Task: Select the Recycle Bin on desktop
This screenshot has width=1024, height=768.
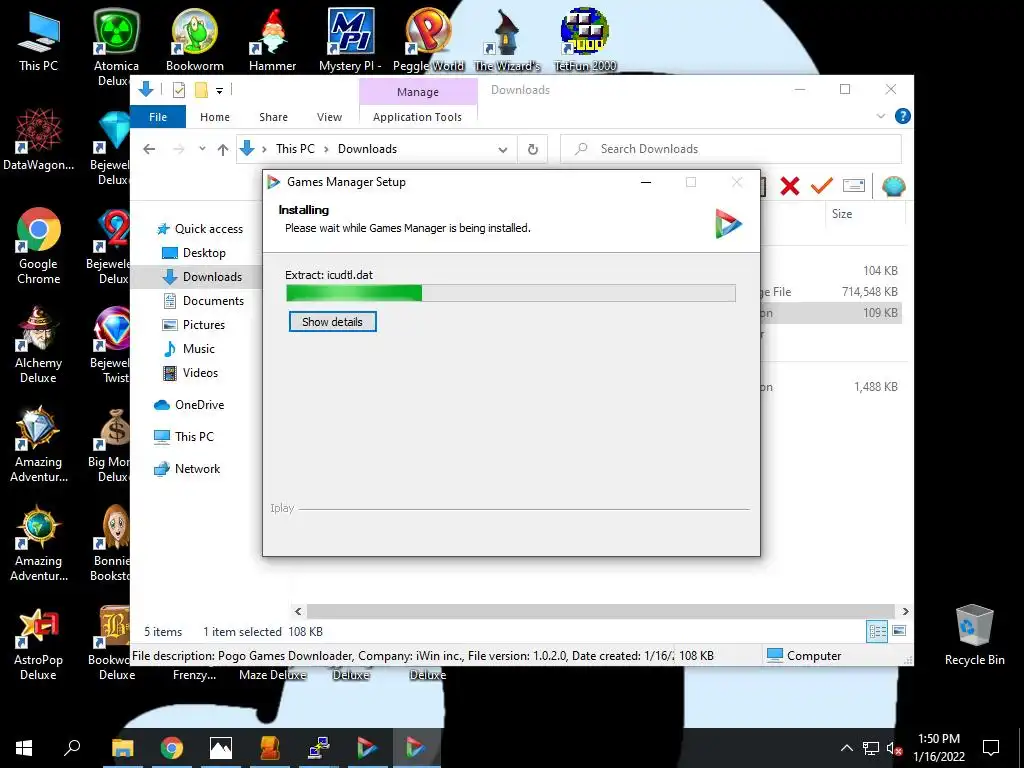Action: point(974,635)
